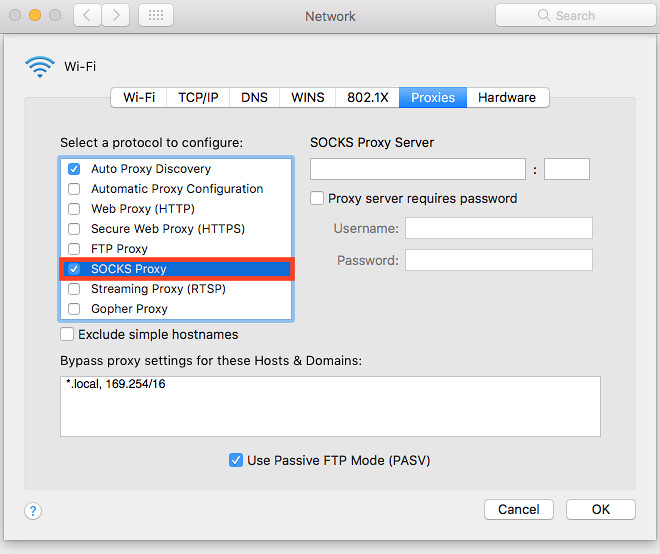This screenshot has height=554, width=660.
Task: Open the DNS tab
Action: point(254,98)
